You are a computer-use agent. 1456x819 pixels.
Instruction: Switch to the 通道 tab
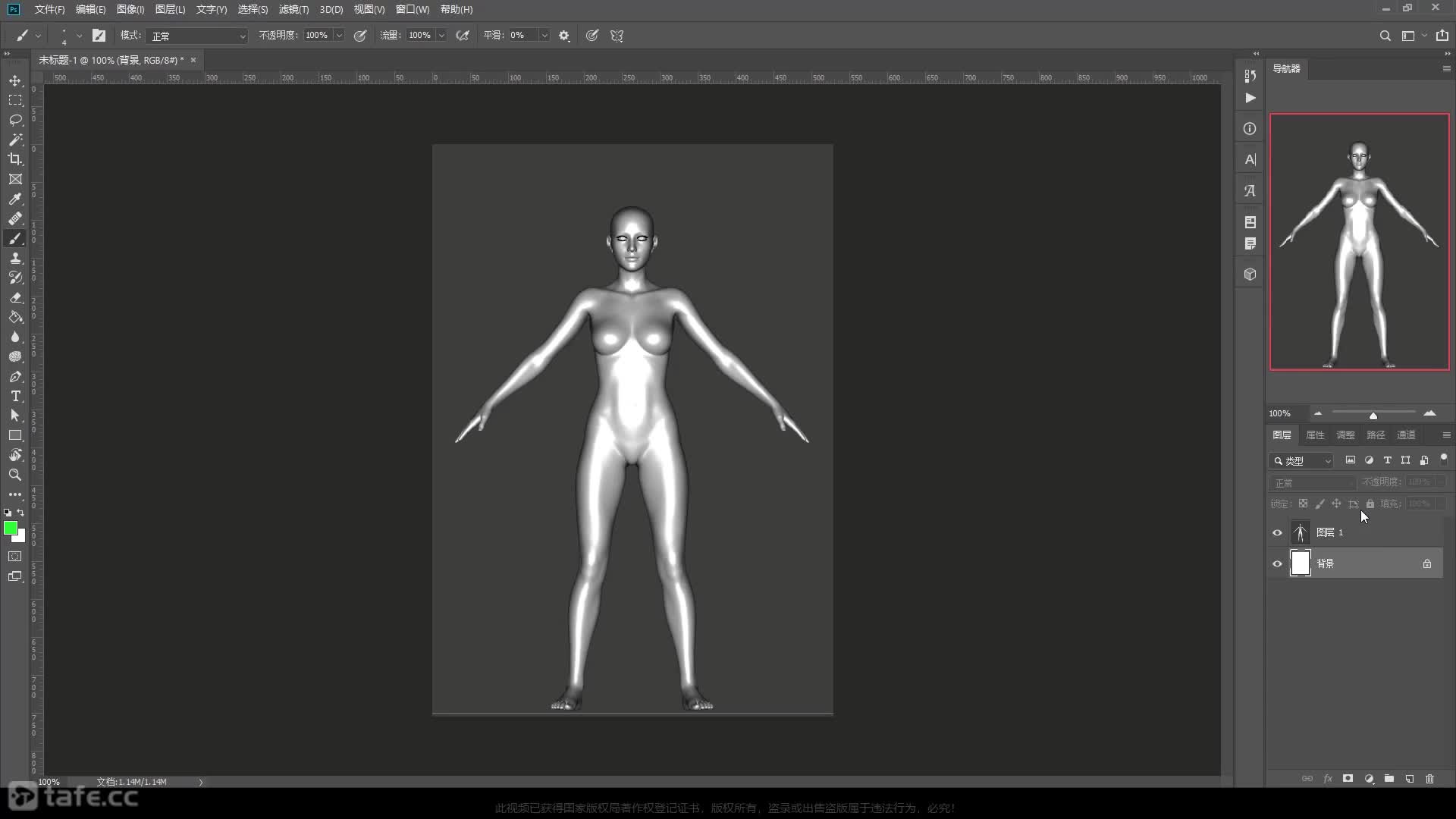point(1406,435)
